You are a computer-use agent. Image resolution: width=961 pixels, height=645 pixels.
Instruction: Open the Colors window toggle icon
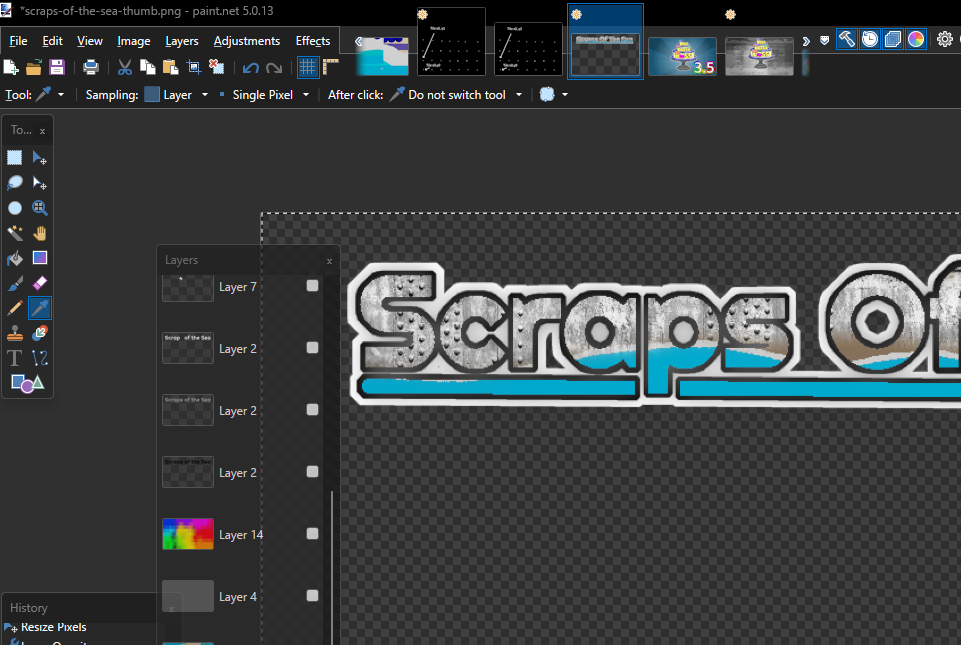(916, 39)
